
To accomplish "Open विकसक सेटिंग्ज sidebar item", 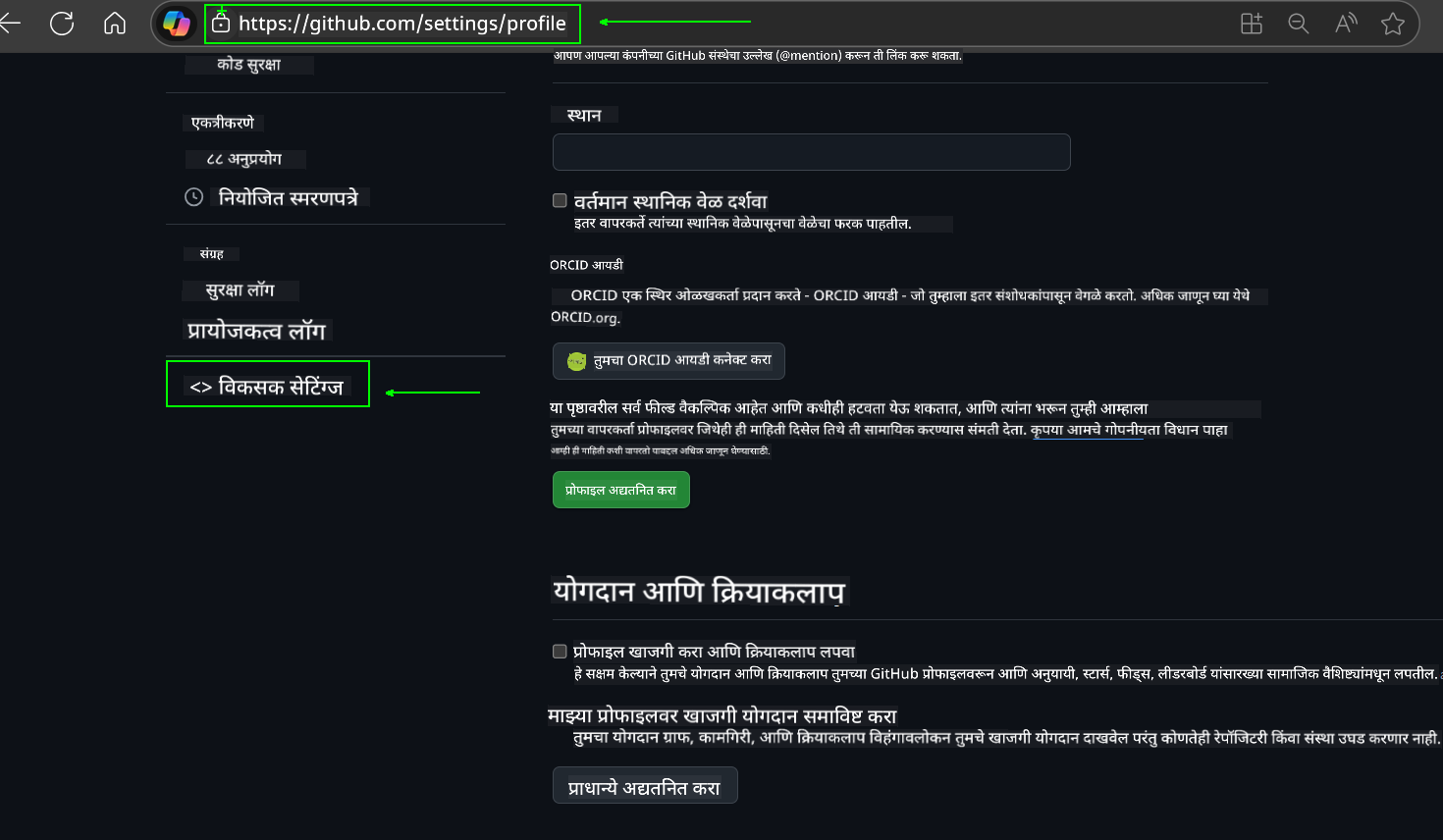I will coord(267,387).
